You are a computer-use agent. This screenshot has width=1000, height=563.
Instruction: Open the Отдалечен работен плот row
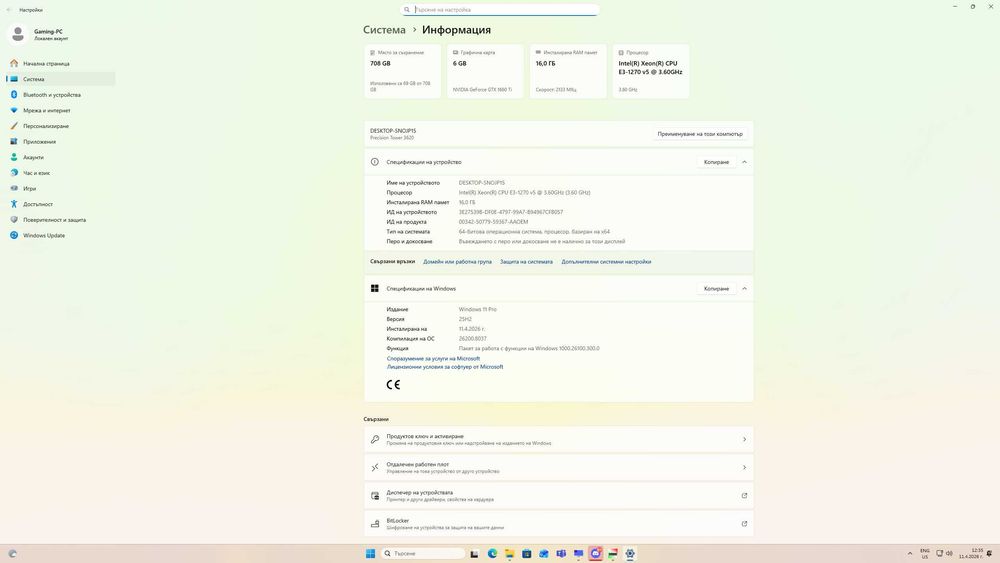(559, 467)
